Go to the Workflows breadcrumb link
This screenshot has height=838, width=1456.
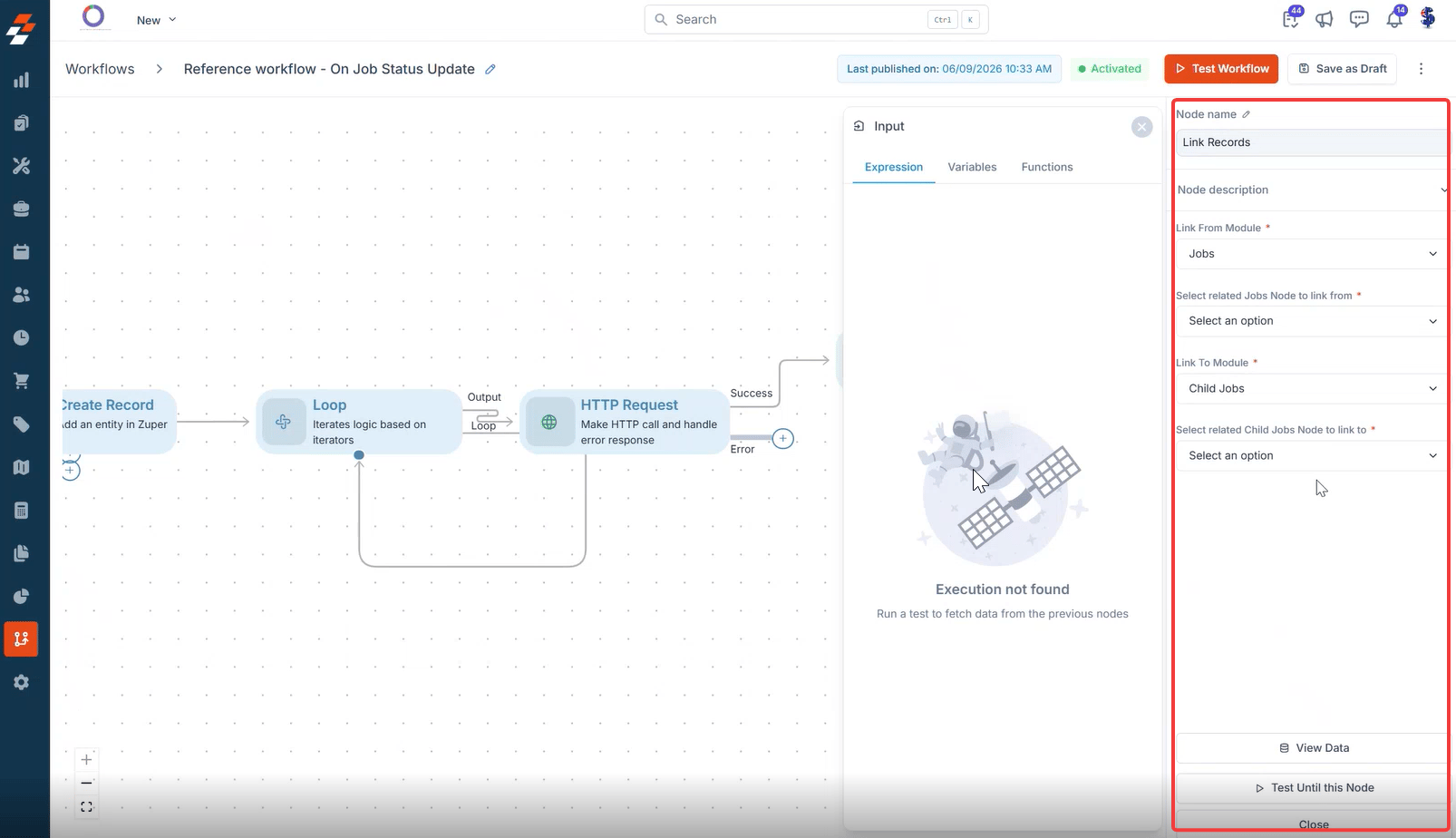(x=100, y=69)
